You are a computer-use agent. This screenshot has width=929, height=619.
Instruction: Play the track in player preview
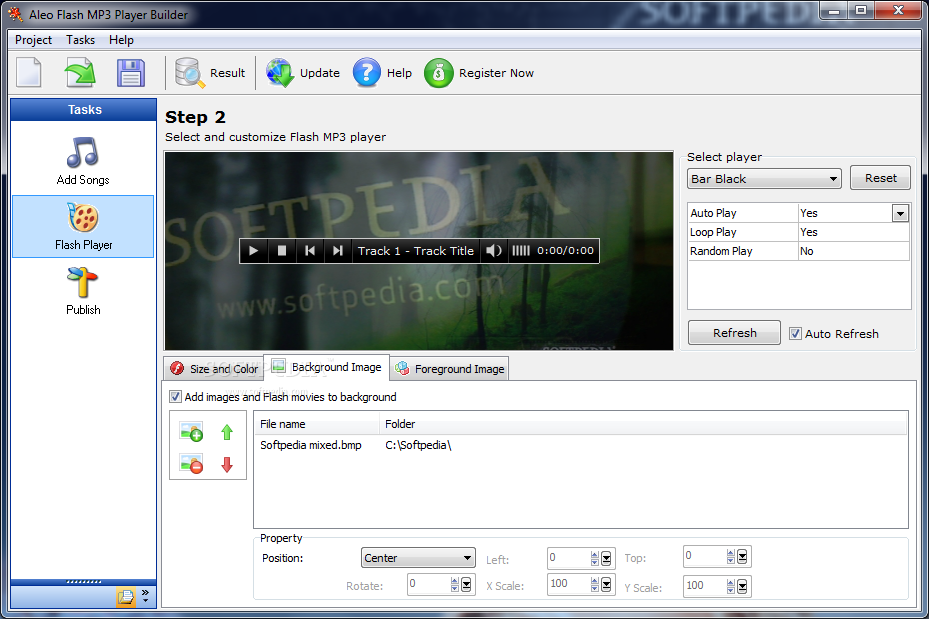[x=254, y=251]
